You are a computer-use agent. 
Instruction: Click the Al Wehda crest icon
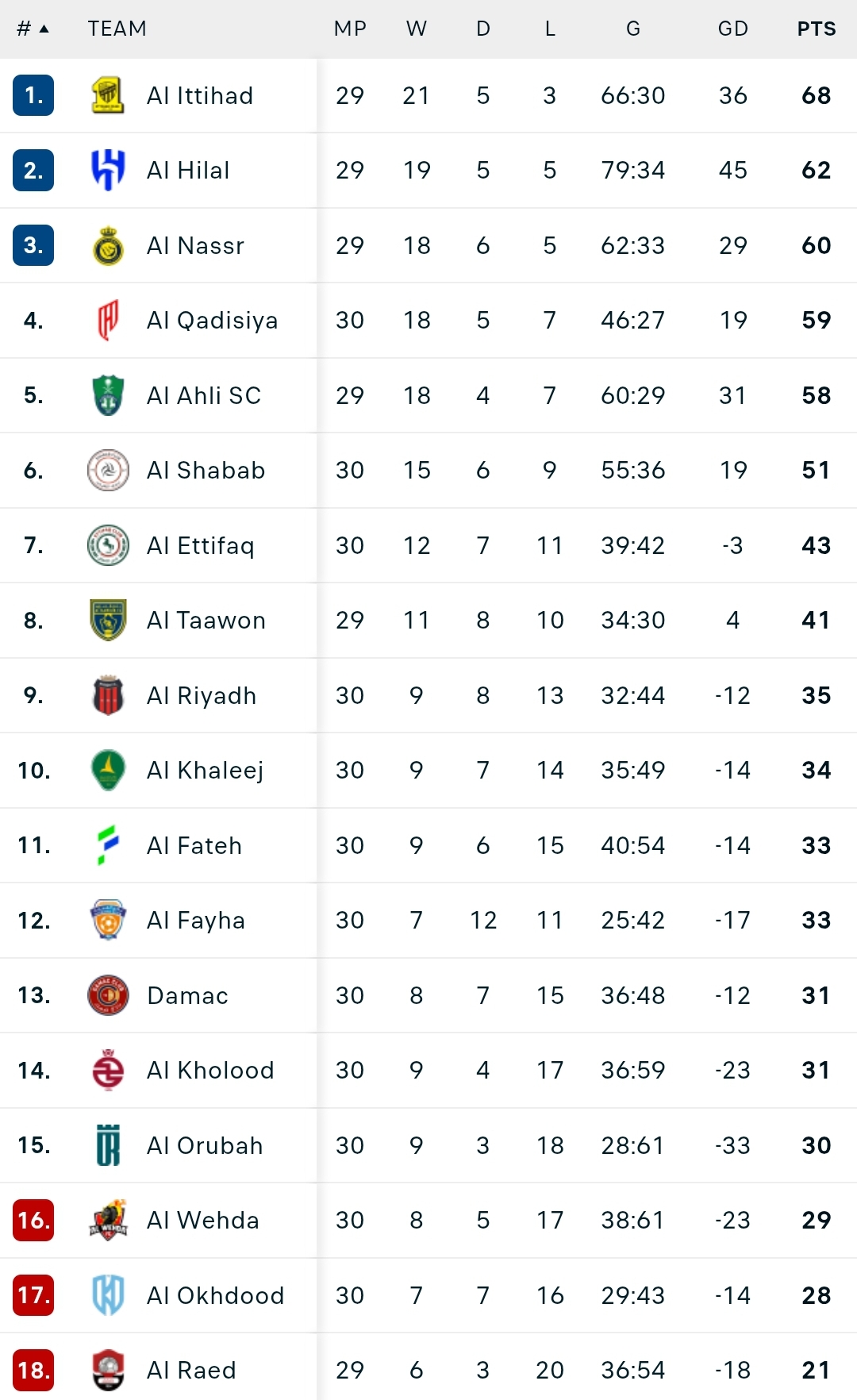click(x=108, y=1220)
